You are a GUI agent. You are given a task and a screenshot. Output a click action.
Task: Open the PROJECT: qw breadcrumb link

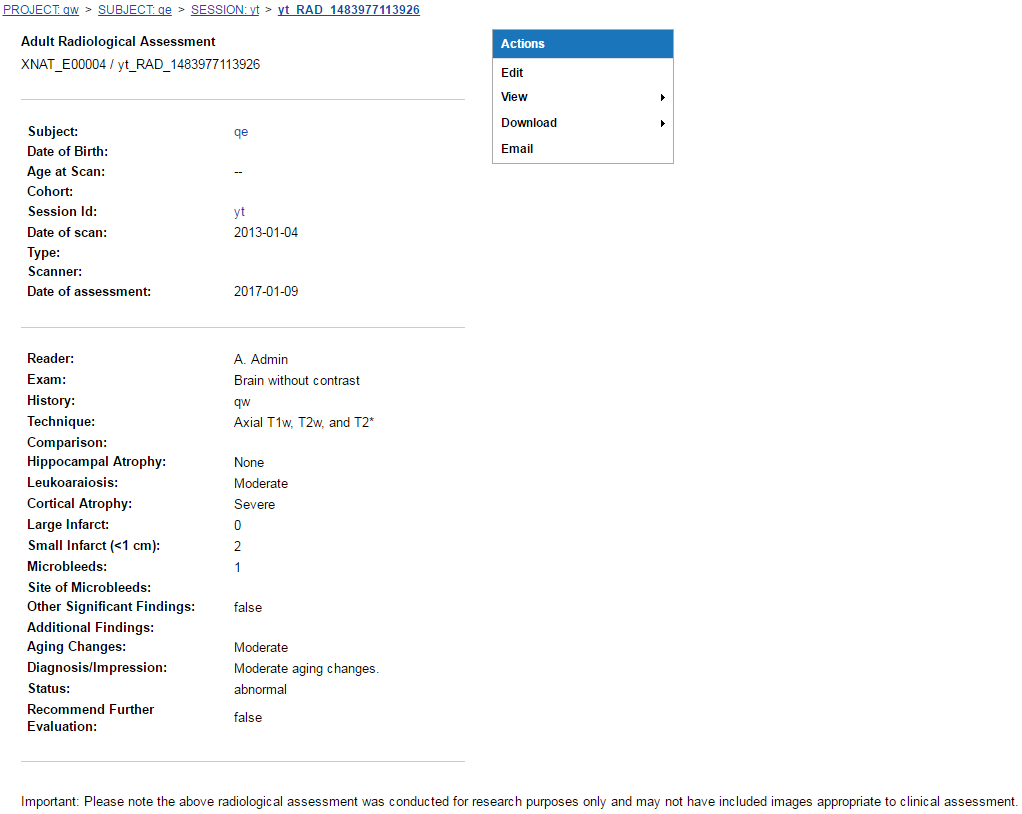click(41, 10)
